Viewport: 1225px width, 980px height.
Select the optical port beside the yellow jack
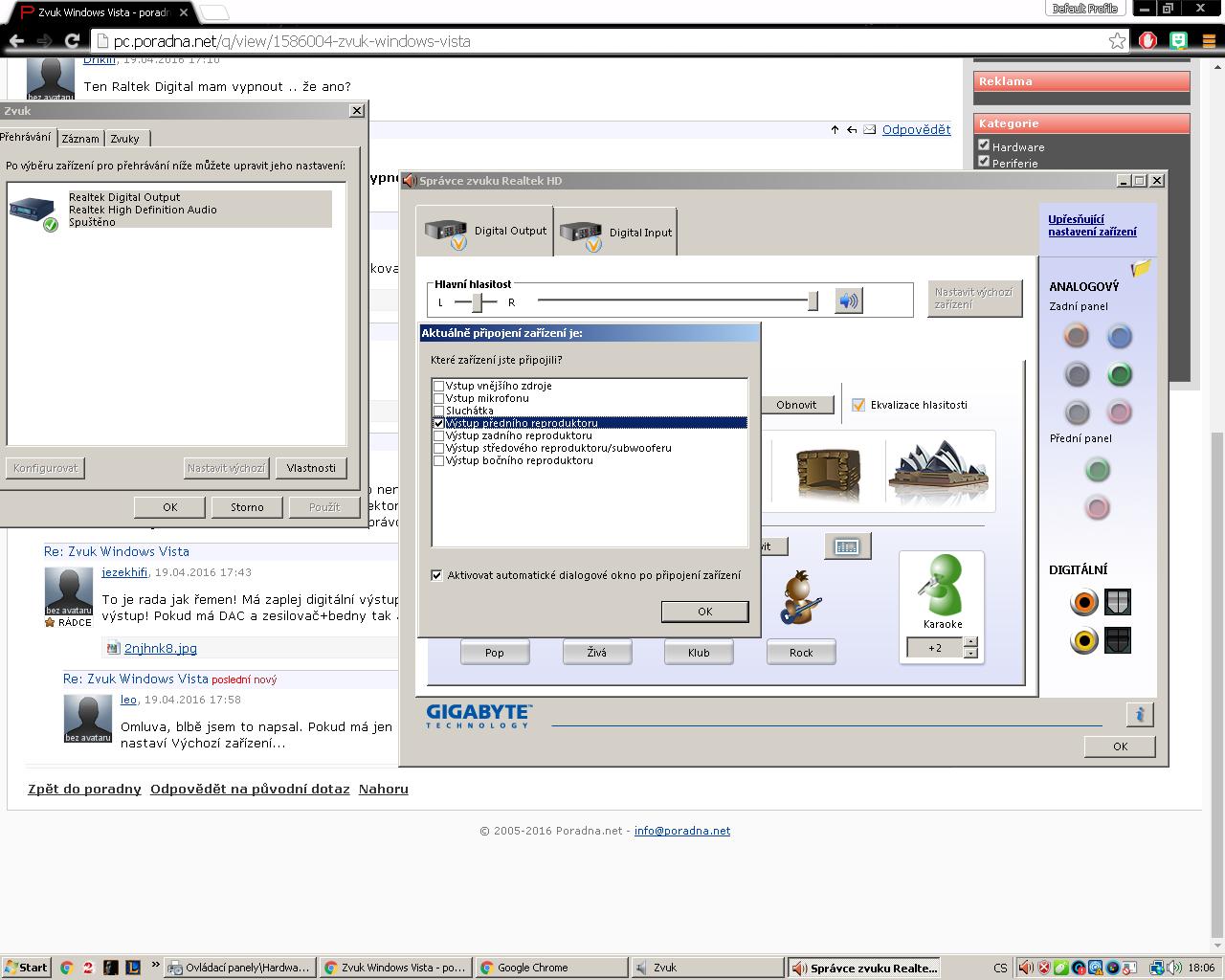point(1118,640)
